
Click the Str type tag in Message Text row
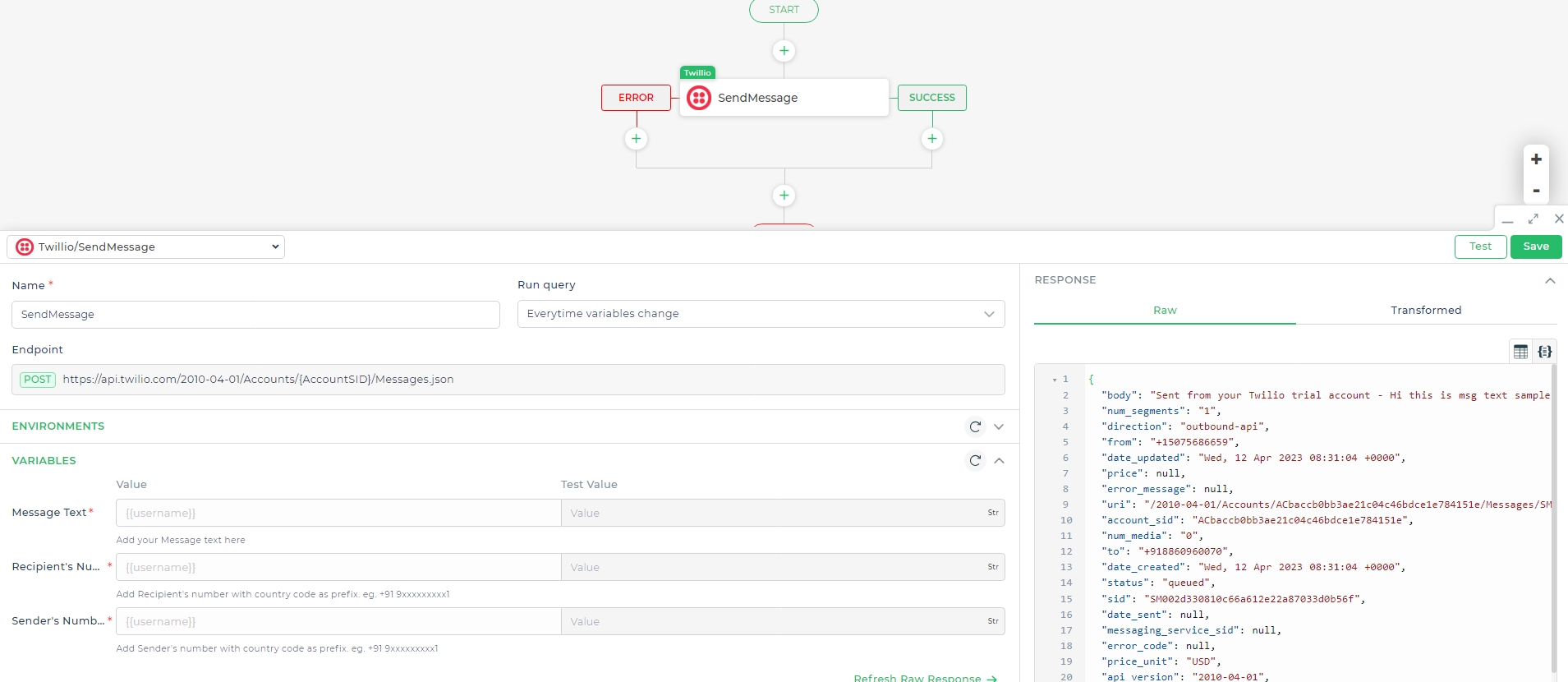[x=993, y=513]
